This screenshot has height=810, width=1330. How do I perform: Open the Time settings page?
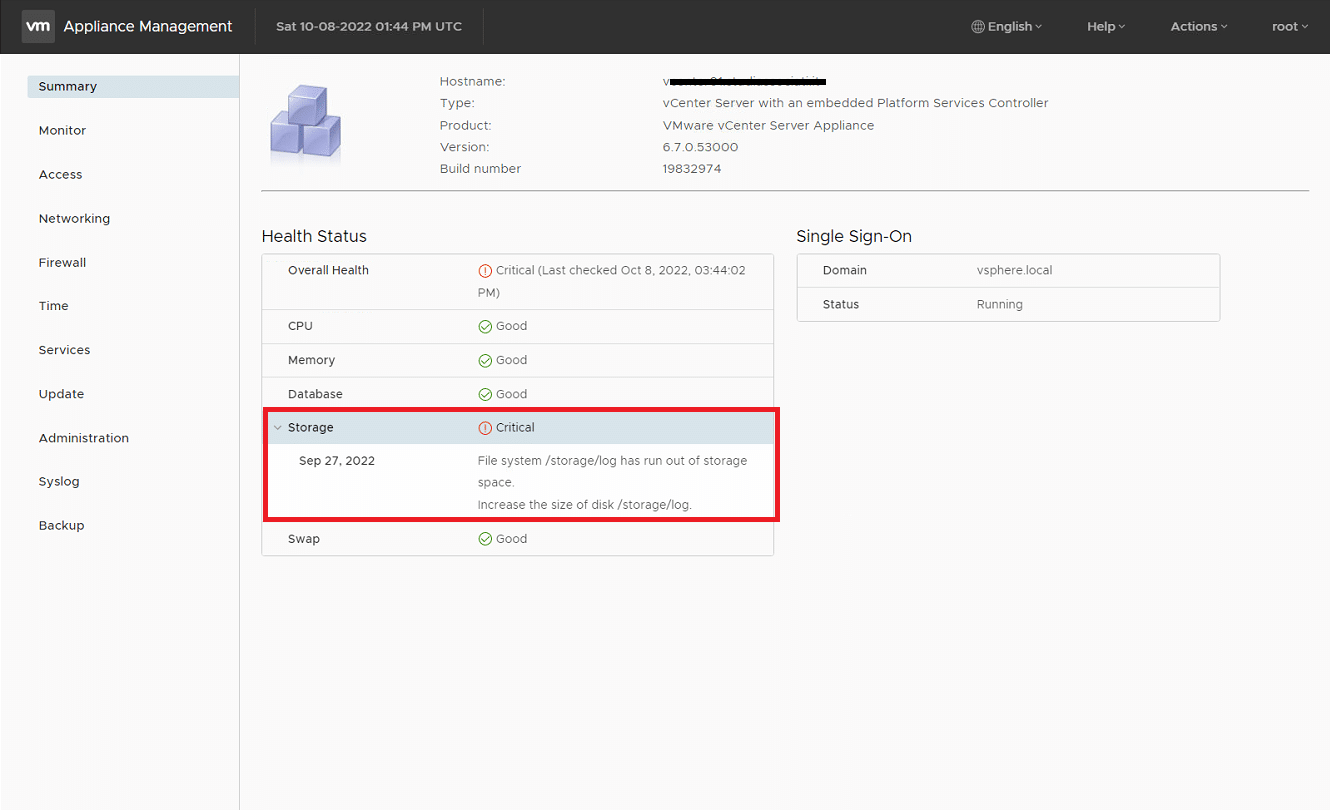click(53, 307)
